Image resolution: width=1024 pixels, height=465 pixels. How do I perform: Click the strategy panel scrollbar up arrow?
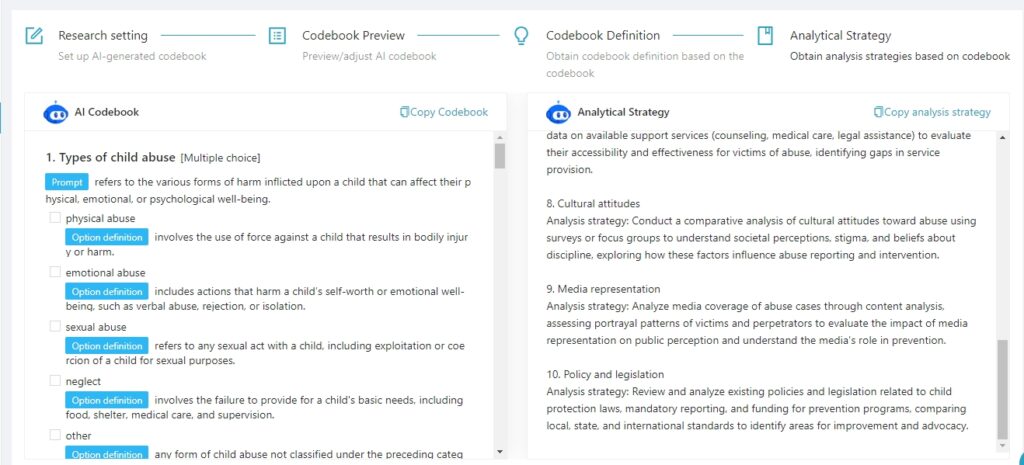[x=1002, y=137]
